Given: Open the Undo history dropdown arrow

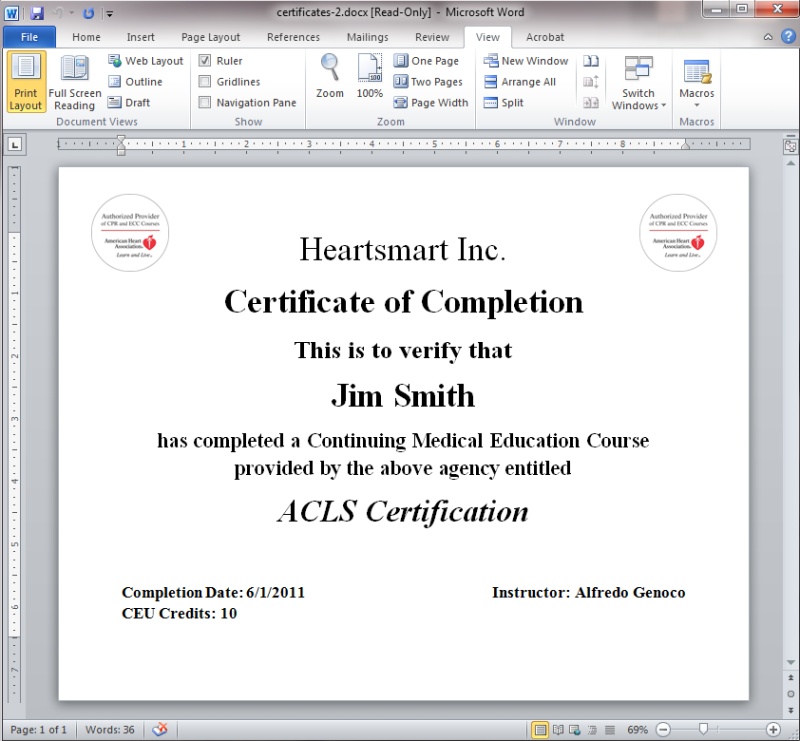Looking at the screenshot, I should [x=72, y=13].
